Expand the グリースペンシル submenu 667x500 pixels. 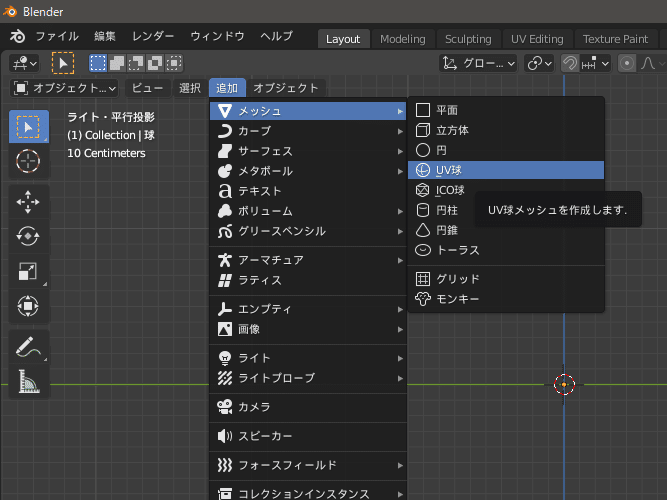pyautogui.click(x=308, y=231)
